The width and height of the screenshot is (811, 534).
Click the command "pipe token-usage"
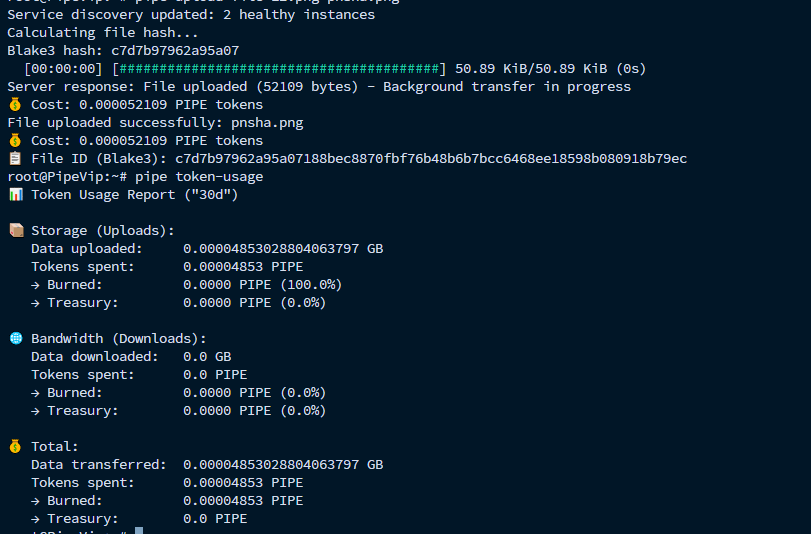click(x=199, y=176)
